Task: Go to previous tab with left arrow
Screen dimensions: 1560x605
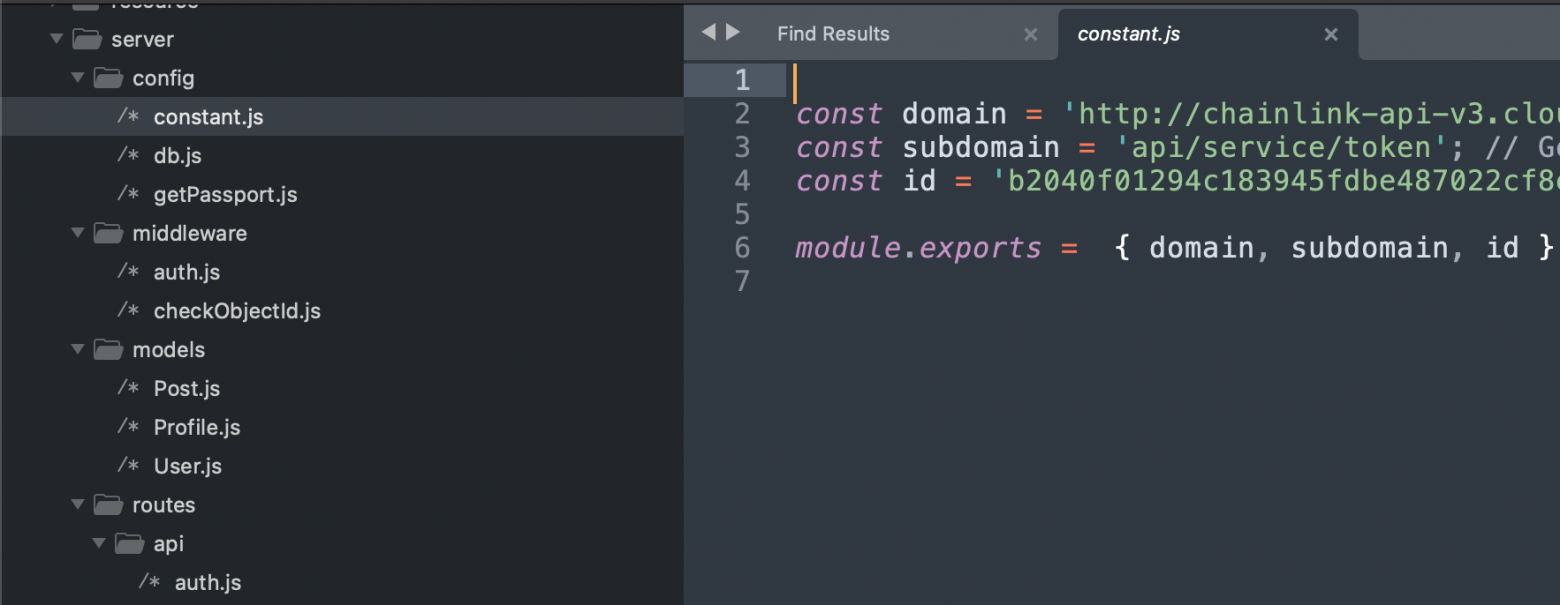Action: [x=709, y=32]
